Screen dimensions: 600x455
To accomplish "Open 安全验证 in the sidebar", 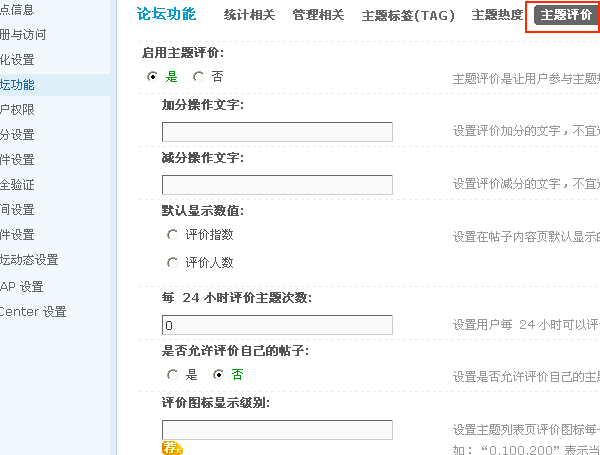I will point(17,185).
